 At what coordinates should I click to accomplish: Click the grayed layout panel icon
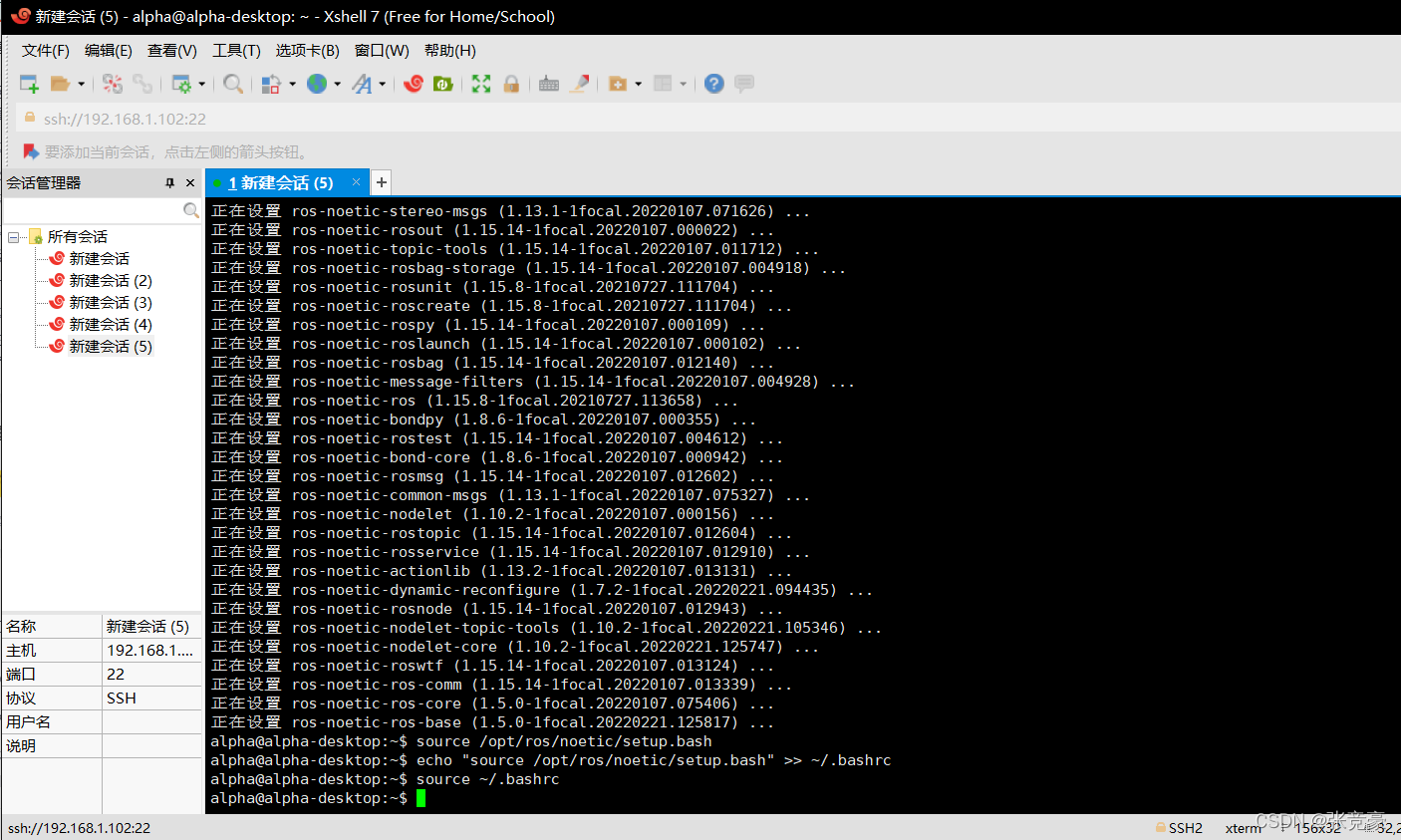[663, 84]
